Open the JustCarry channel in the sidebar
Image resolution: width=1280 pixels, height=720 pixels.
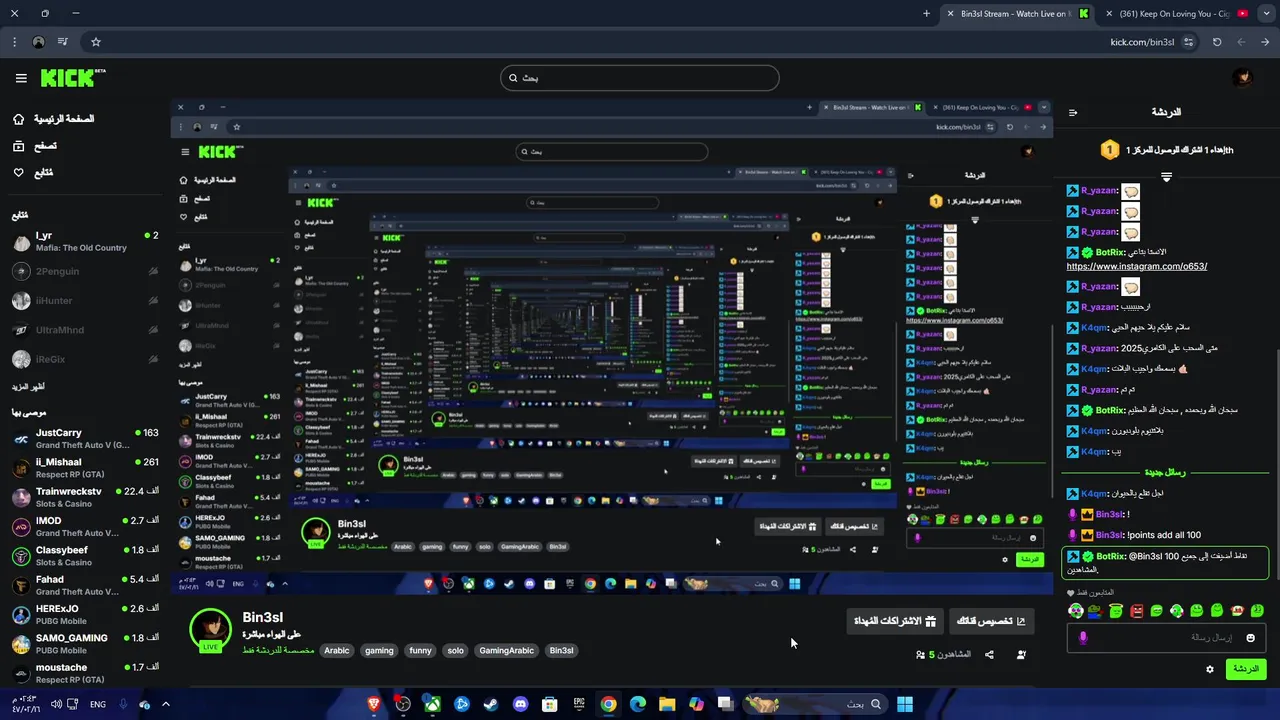[x=85, y=439]
